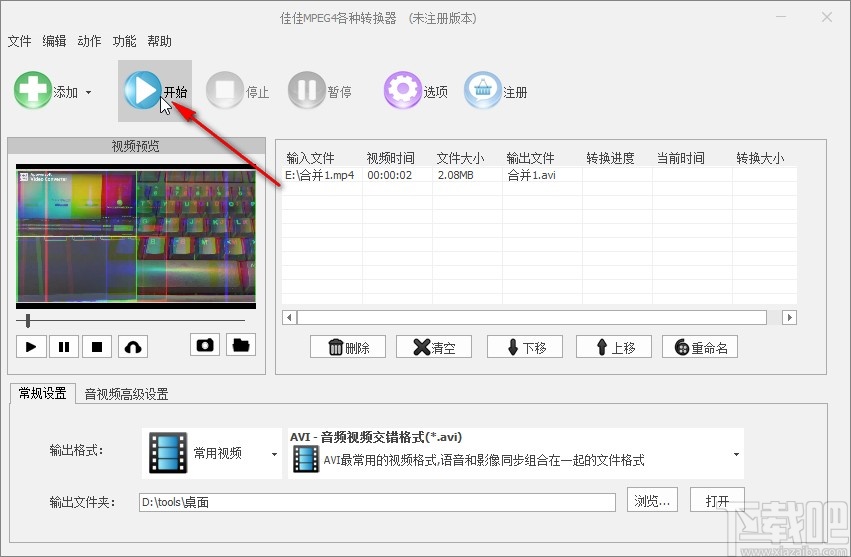
Task: Clear the file list with 清空
Action: (x=434, y=347)
